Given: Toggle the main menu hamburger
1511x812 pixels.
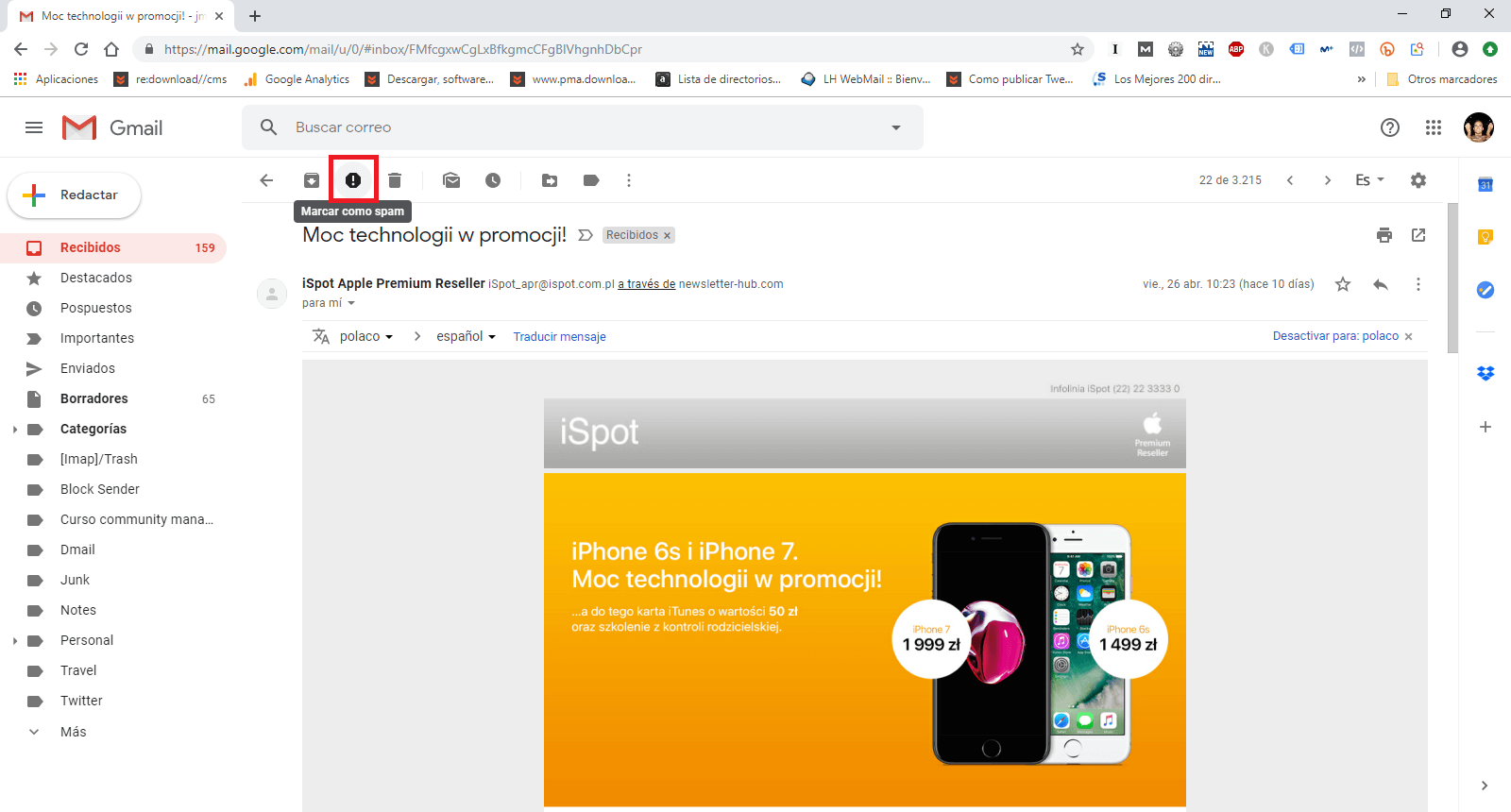Looking at the screenshot, I should pyautogui.click(x=34, y=127).
